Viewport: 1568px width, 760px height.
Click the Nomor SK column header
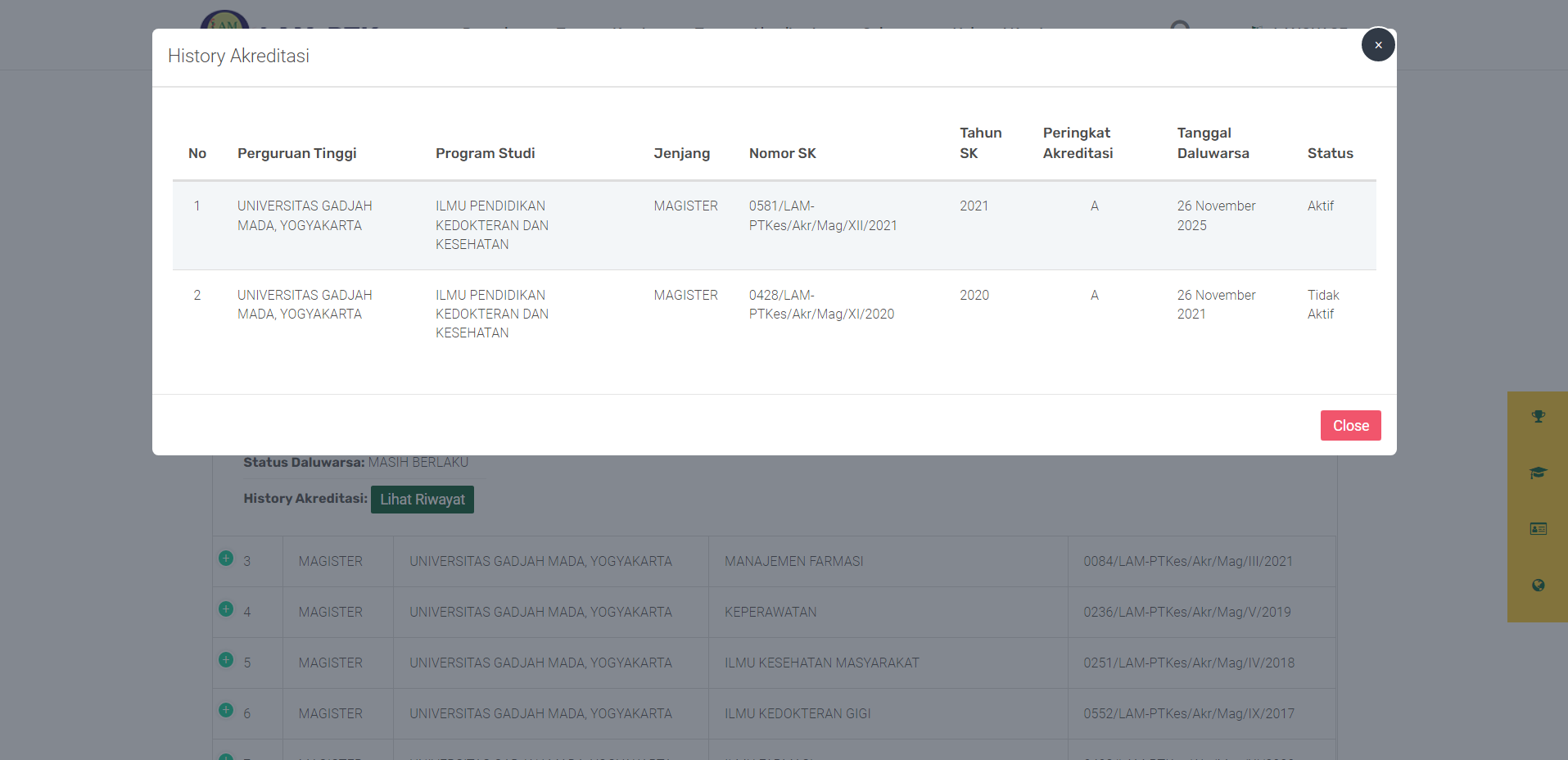(782, 153)
